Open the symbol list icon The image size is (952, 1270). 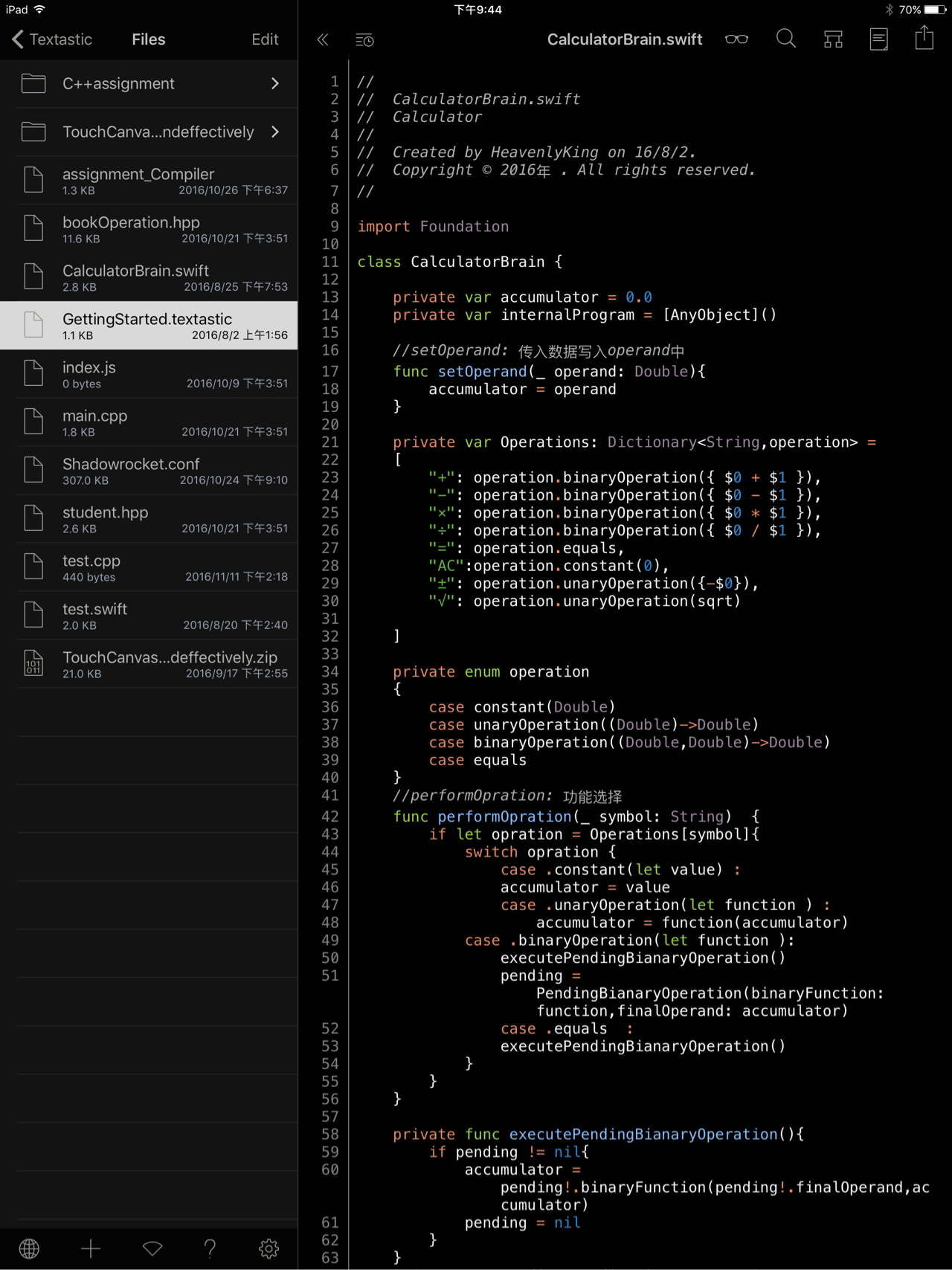(833, 39)
